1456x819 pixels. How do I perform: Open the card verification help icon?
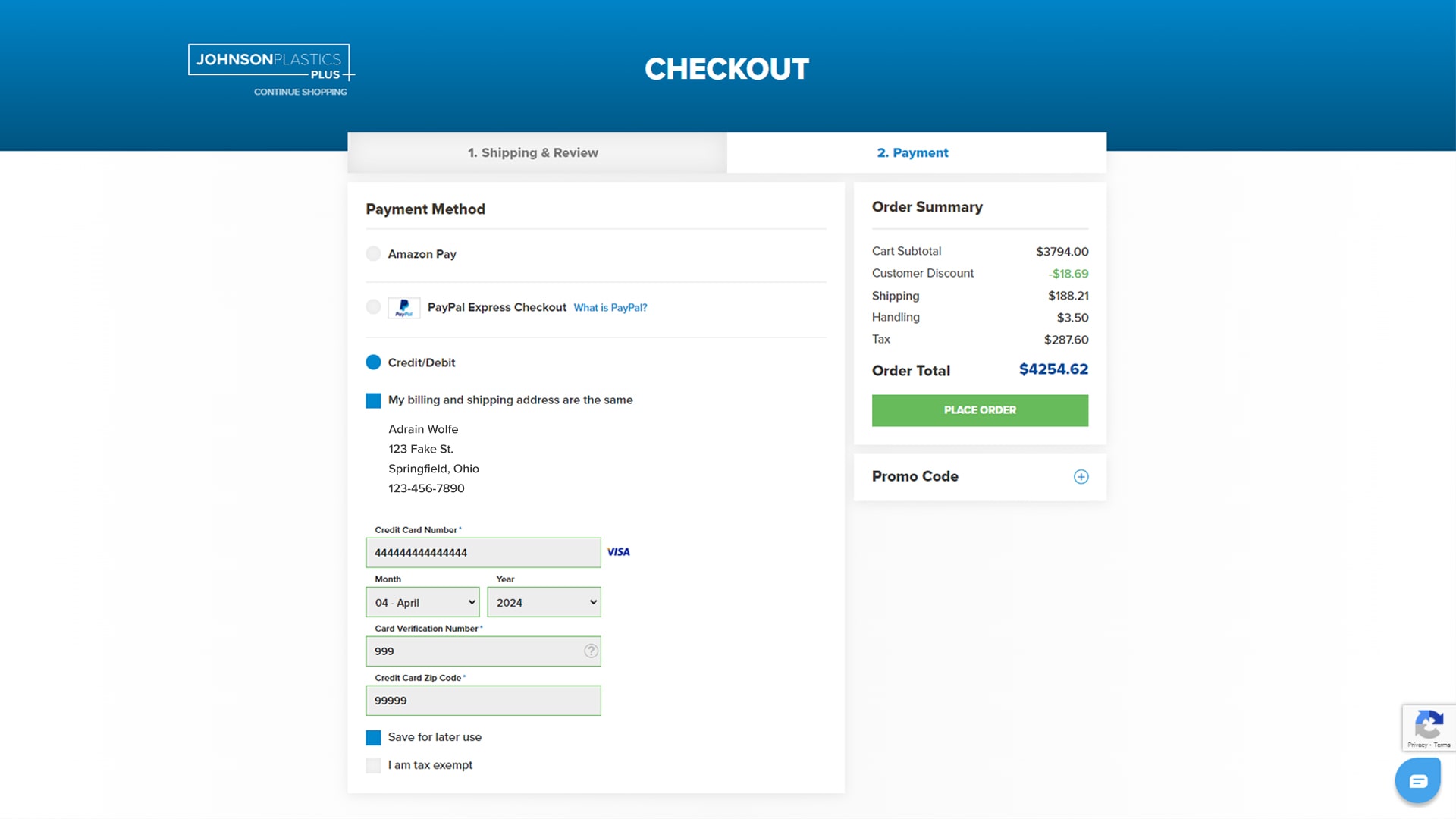[590, 651]
